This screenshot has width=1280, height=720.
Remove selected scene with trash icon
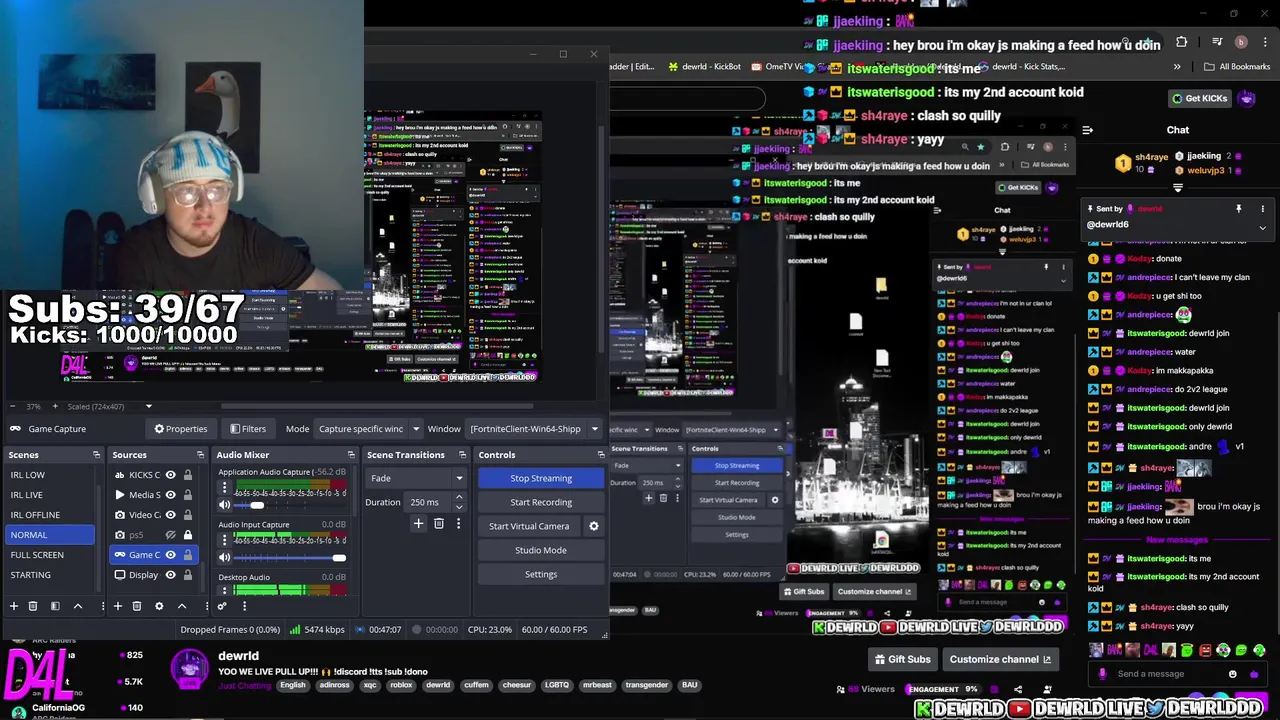(x=33, y=606)
